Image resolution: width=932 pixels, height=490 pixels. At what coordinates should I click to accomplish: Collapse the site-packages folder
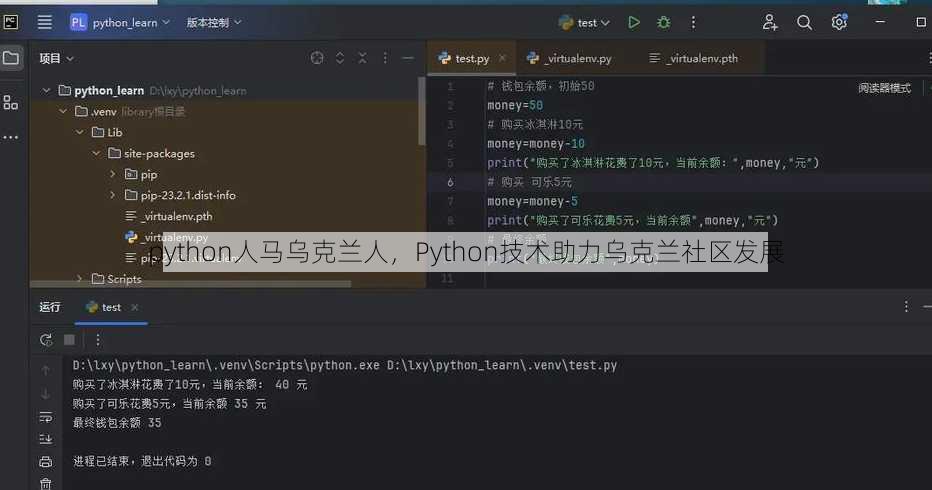pos(96,153)
